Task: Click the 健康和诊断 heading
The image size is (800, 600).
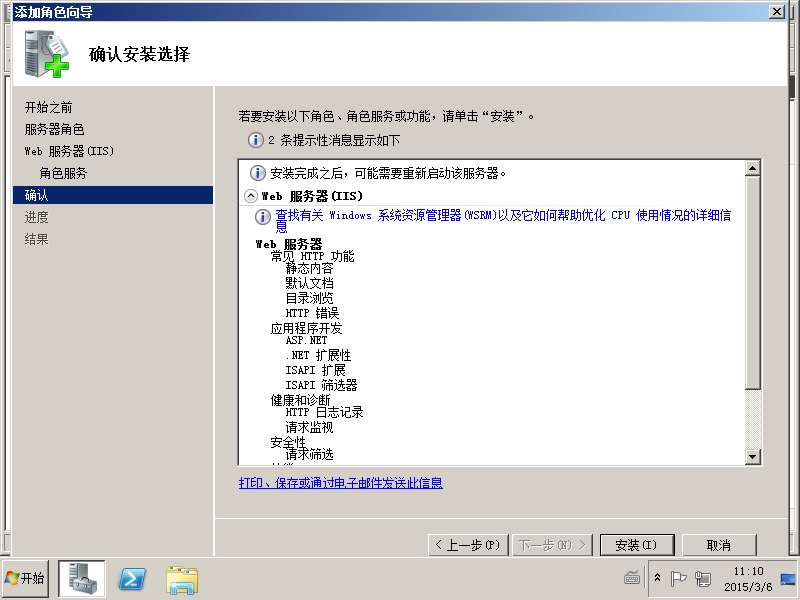Action: pos(301,400)
